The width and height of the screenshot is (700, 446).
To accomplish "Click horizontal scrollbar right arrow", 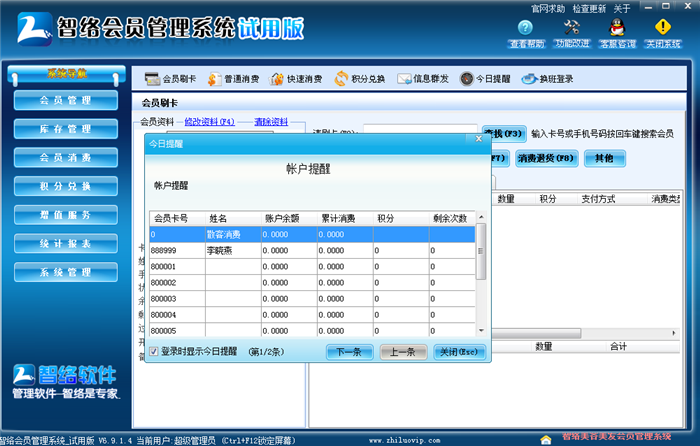I will [x=674, y=333].
